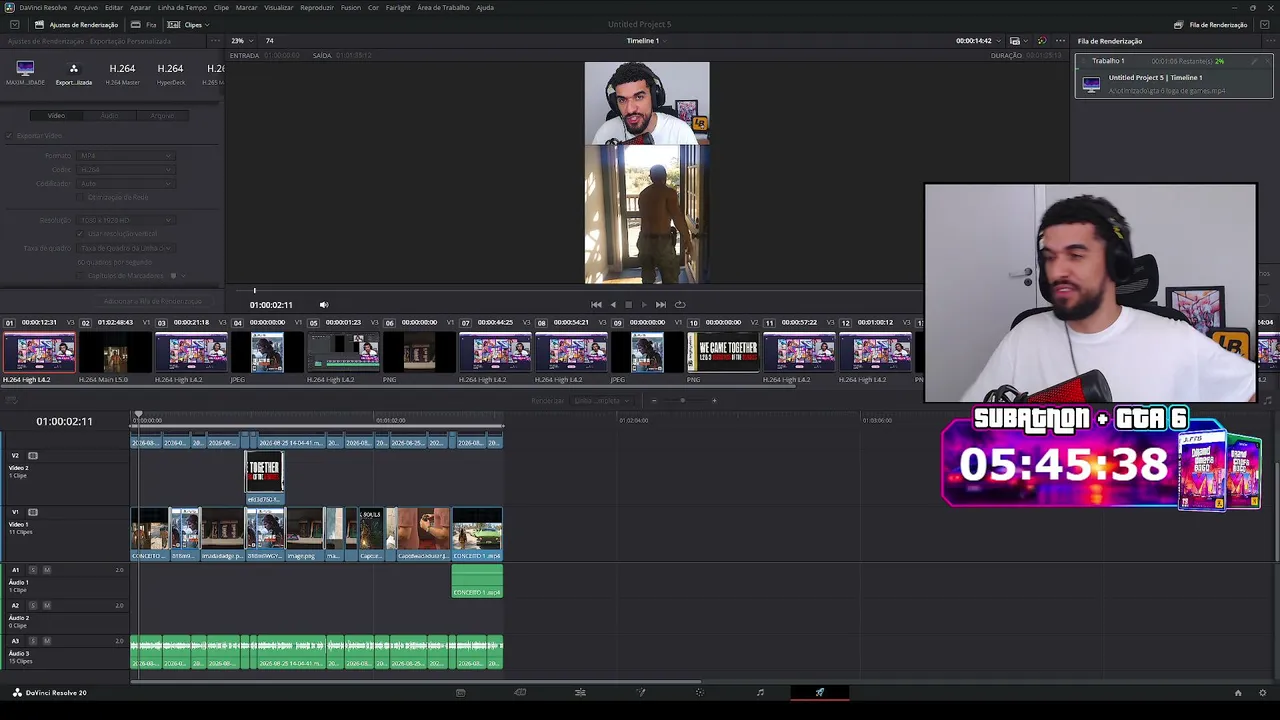Open the viewer zoom 23% dropdown
This screenshot has width=1280, height=720.
pos(240,41)
